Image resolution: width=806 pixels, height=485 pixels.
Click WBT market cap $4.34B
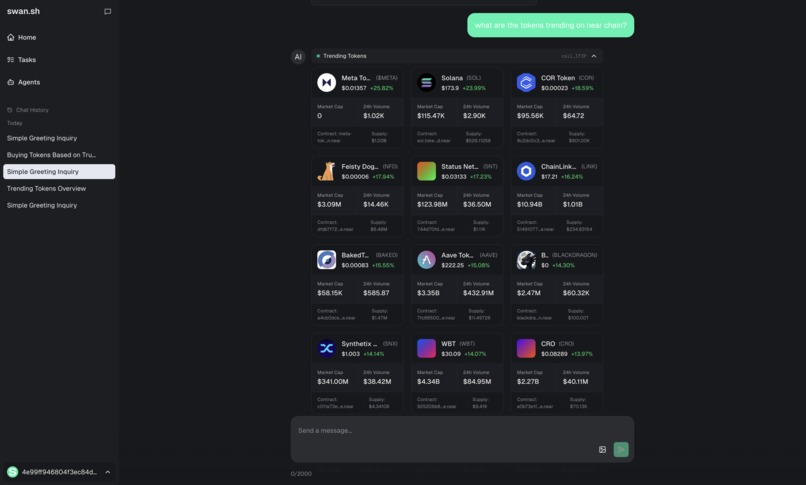pyautogui.click(x=428, y=382)
